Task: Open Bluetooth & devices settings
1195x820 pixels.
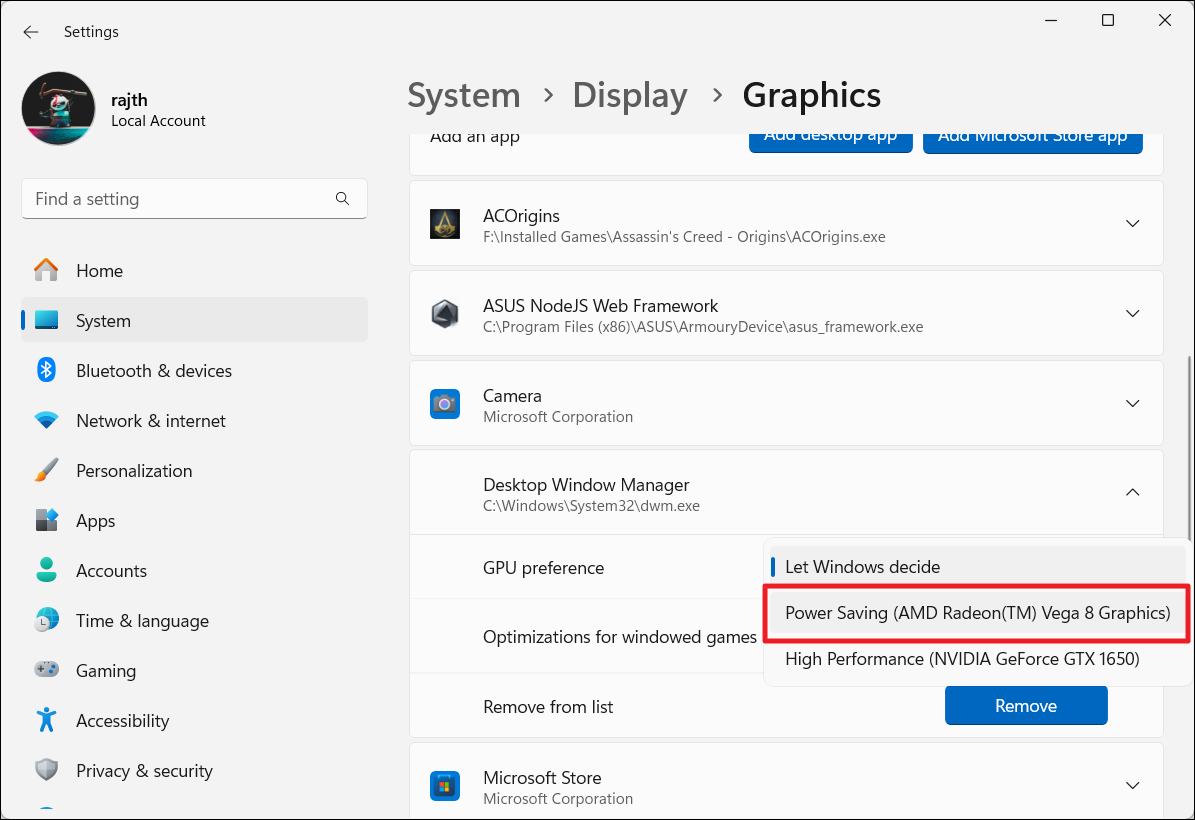Action: pos(153,371)
